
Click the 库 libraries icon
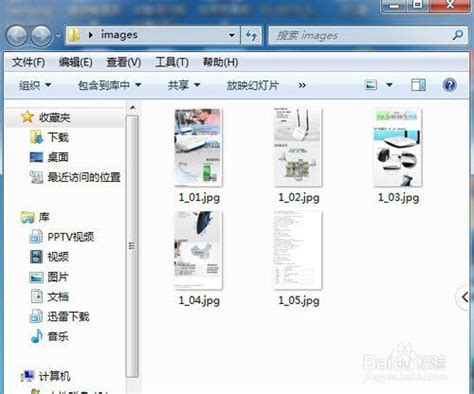pos(27,217)
